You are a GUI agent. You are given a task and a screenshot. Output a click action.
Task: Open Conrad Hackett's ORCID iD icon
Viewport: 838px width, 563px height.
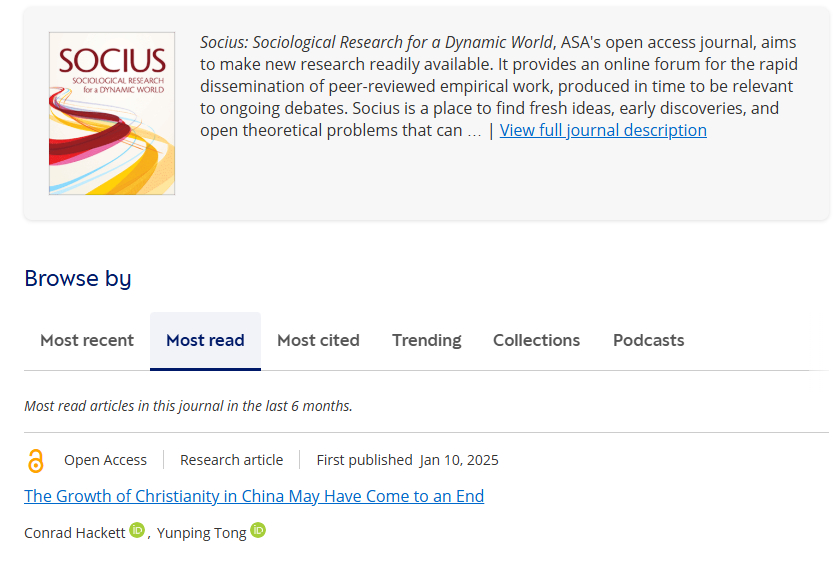point(137,531)
